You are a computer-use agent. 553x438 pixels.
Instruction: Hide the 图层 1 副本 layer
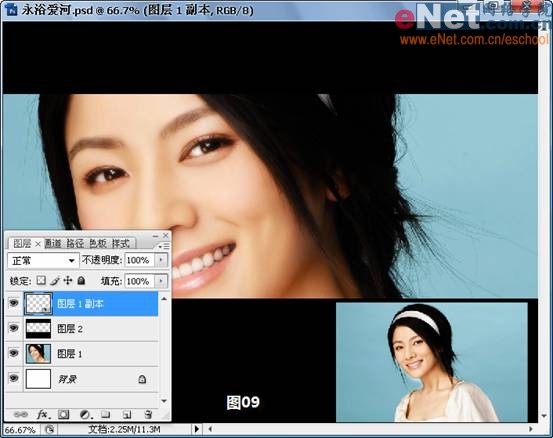coord(14,303)
